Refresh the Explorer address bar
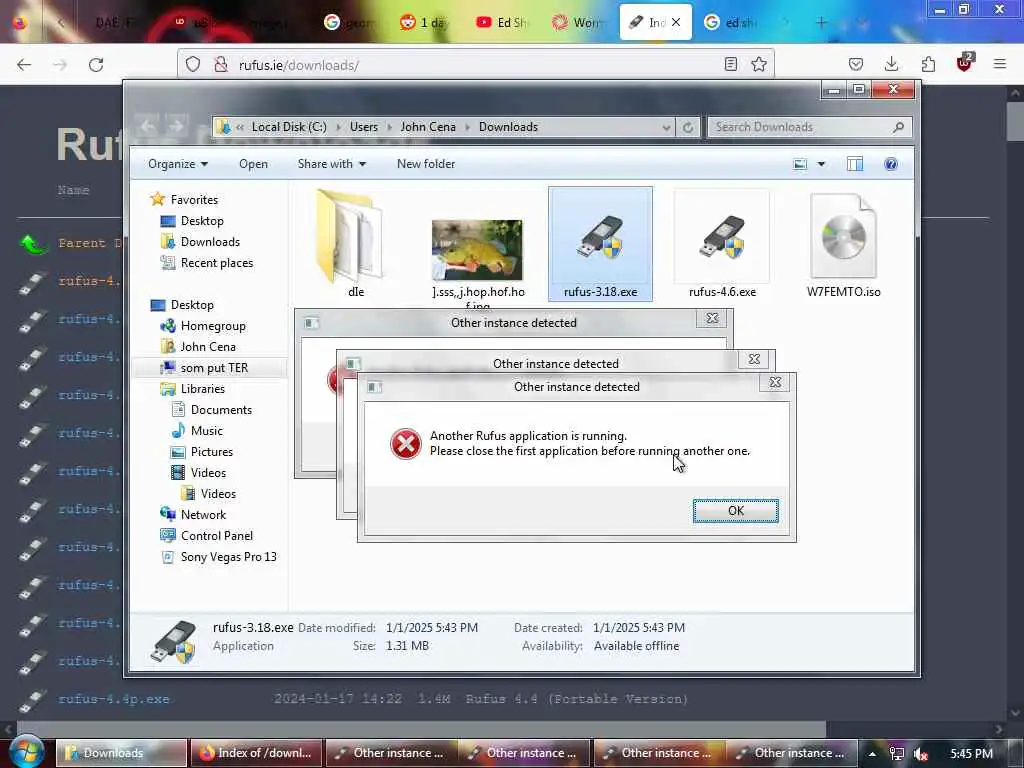 688,127
